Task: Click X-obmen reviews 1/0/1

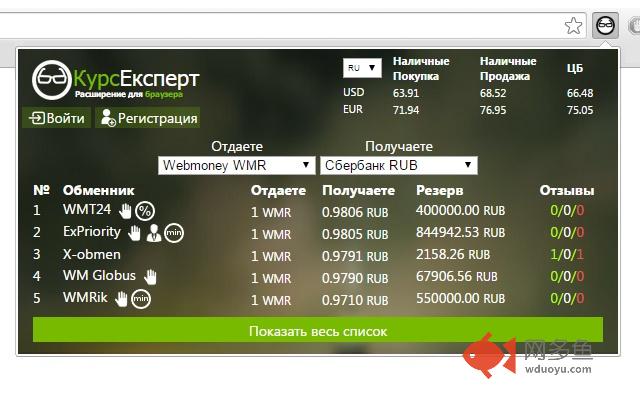Action: point(567,254)
